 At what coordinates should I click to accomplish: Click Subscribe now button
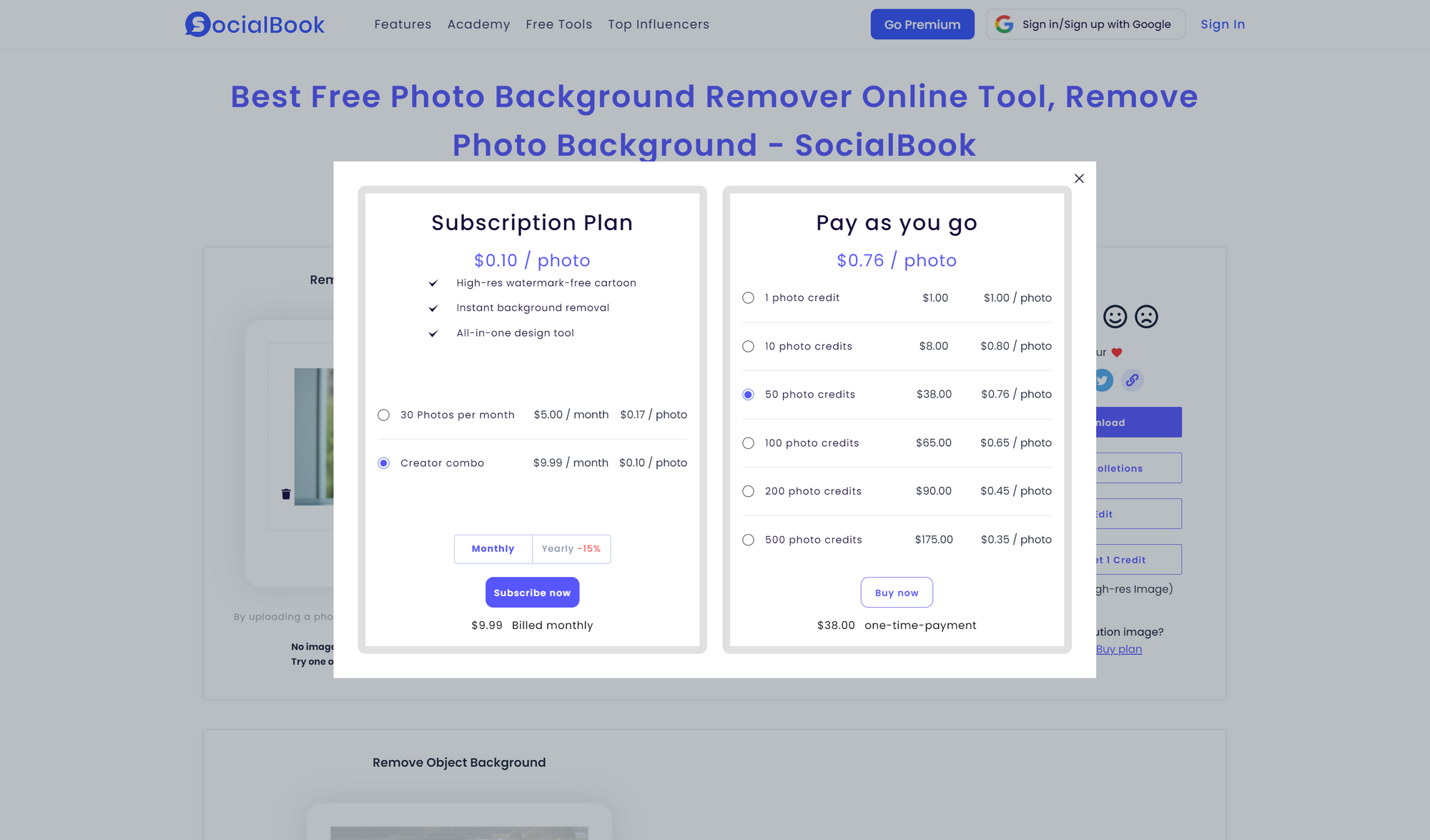coord(532,593)
